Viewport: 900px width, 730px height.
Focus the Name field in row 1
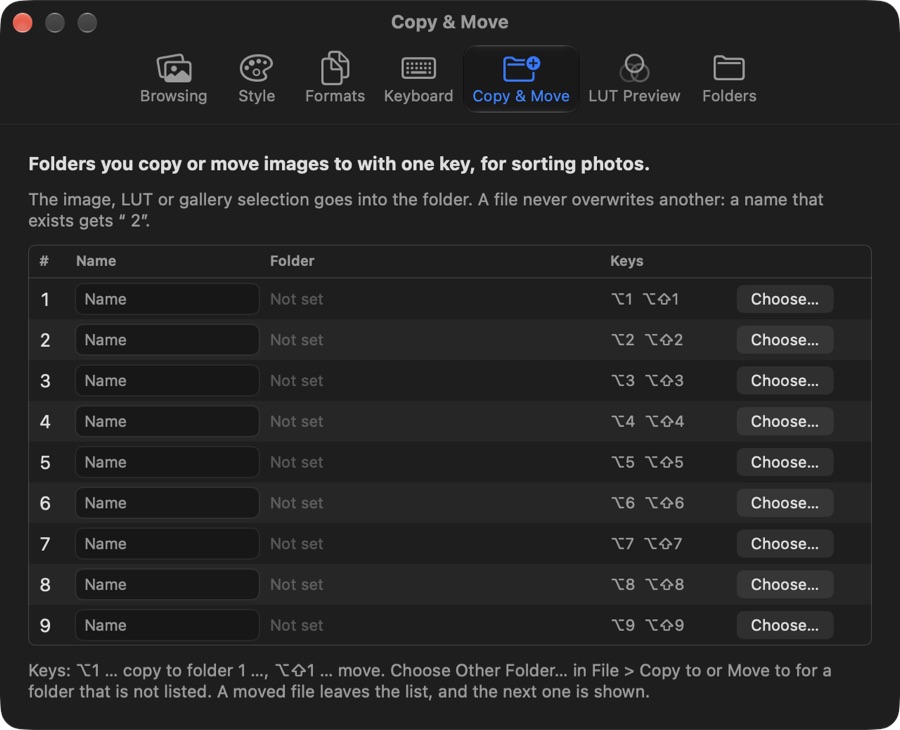pyautogui.click(x=167, y=299)
